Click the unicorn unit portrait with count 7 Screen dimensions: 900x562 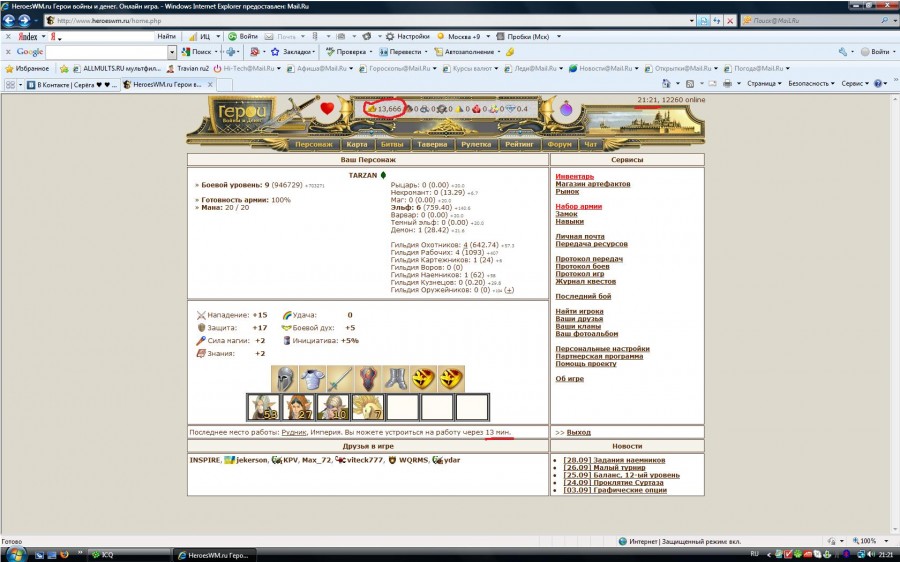pyautogui.click(x=368, y=407)
